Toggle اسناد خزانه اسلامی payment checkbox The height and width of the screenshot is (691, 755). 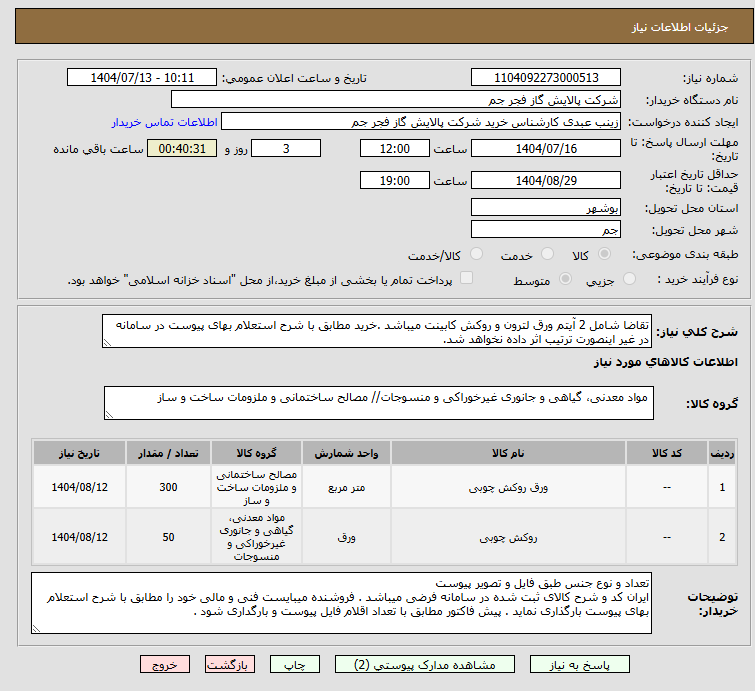[466, 278]
